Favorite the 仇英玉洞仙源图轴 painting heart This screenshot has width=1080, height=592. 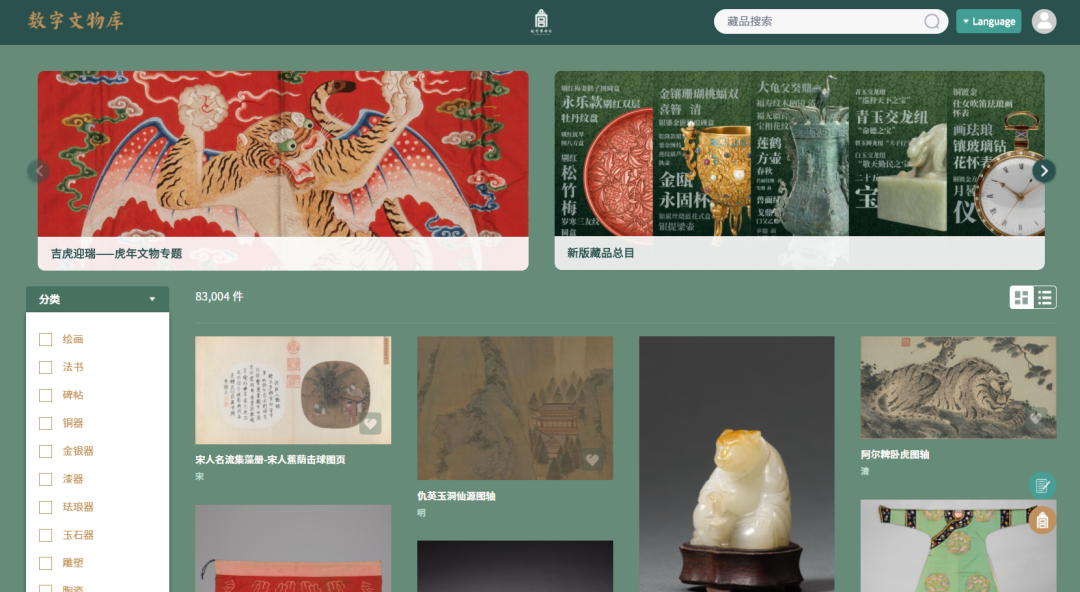click(592, 460)
